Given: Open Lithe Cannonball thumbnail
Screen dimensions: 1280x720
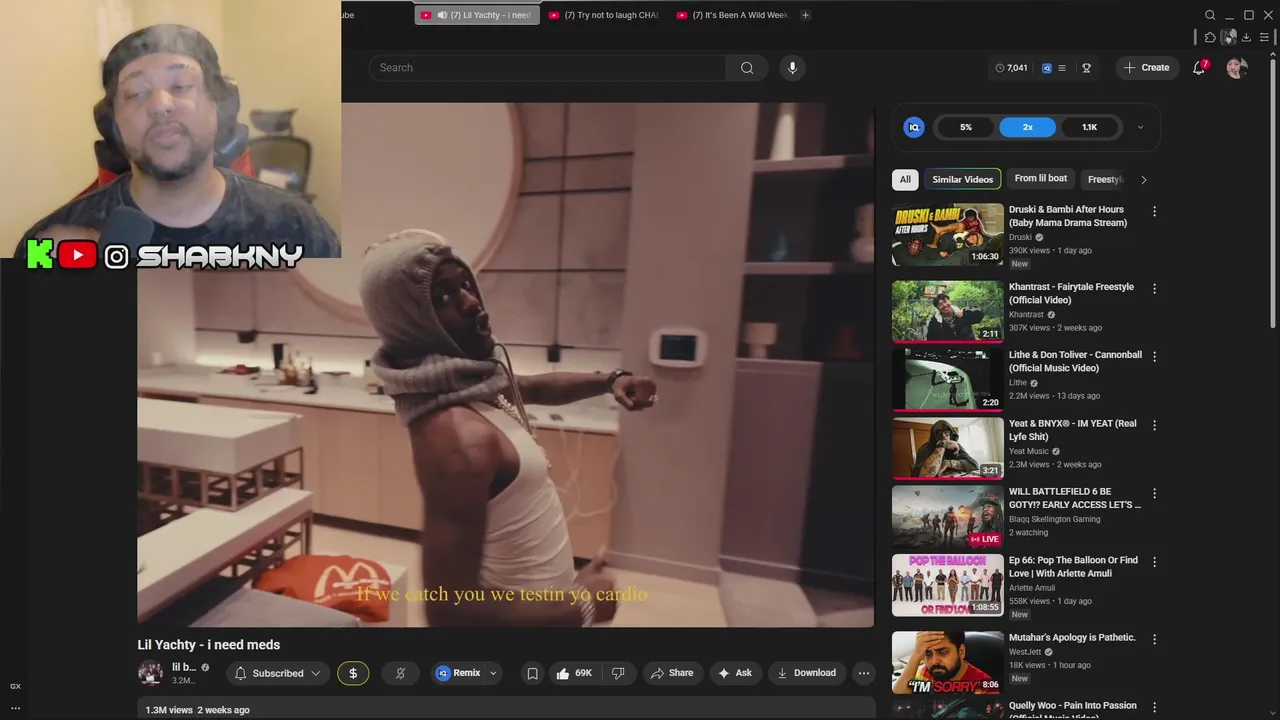Looking at the screenshot, I should point(948,380).
